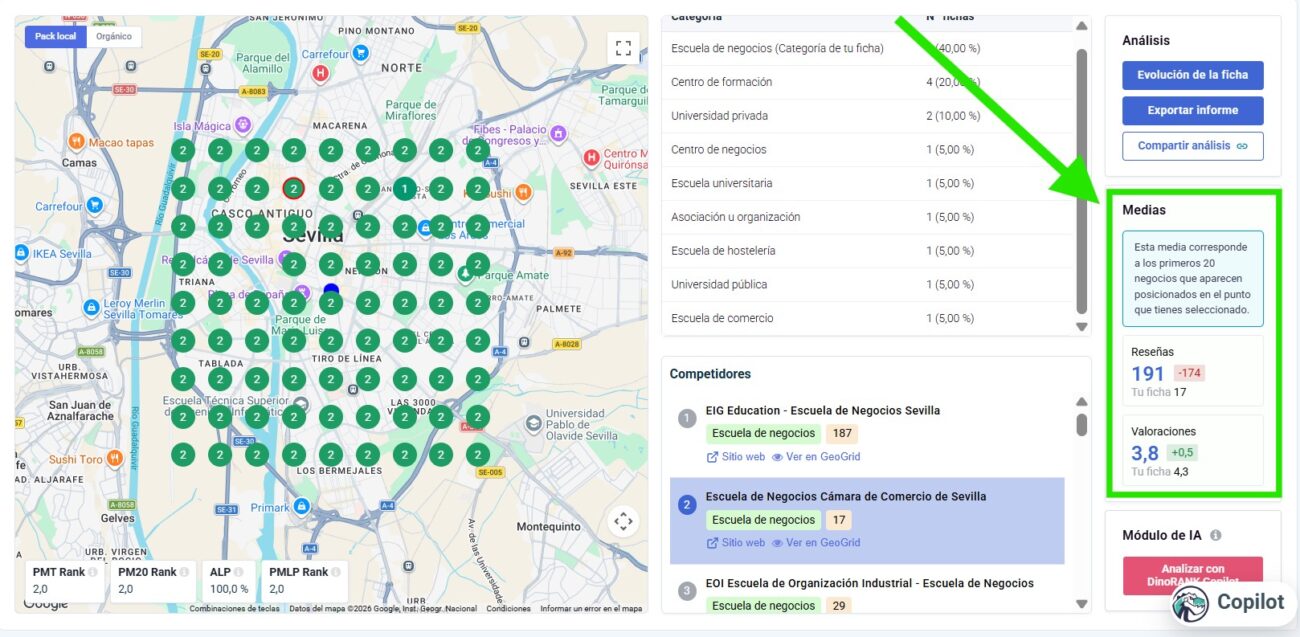
Task: Select the Universidad privada category row
Action: (x=867, y=116)
